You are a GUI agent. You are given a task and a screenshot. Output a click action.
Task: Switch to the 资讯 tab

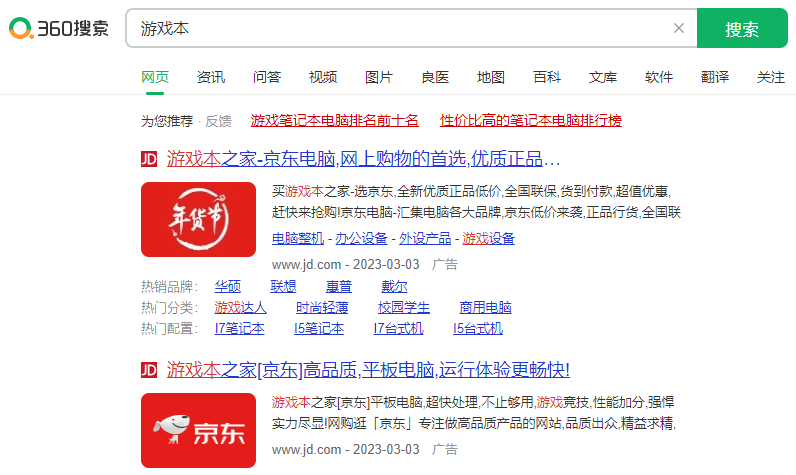[211, 77]
